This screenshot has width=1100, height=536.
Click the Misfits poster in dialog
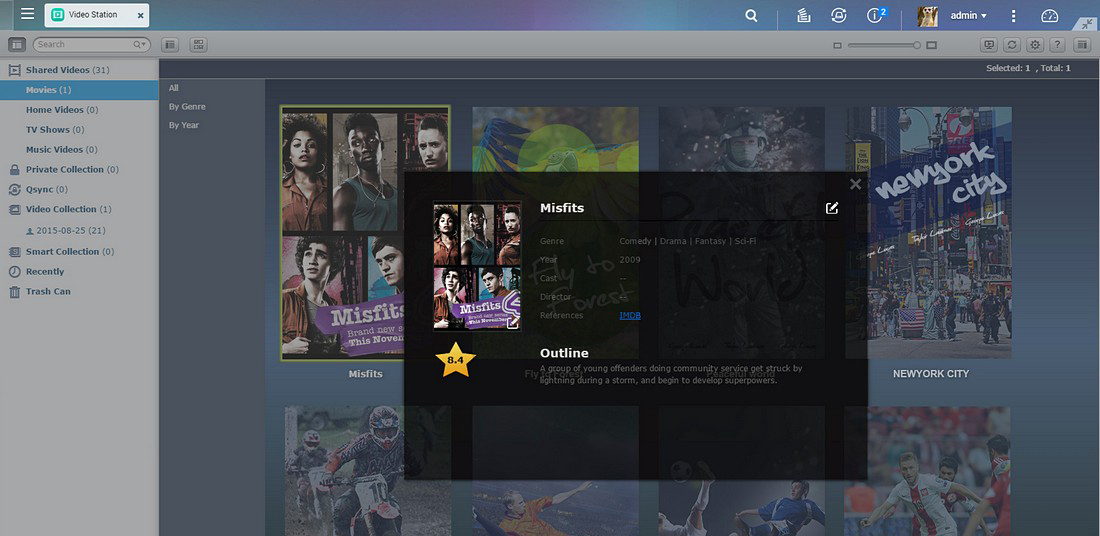(477, 267)
